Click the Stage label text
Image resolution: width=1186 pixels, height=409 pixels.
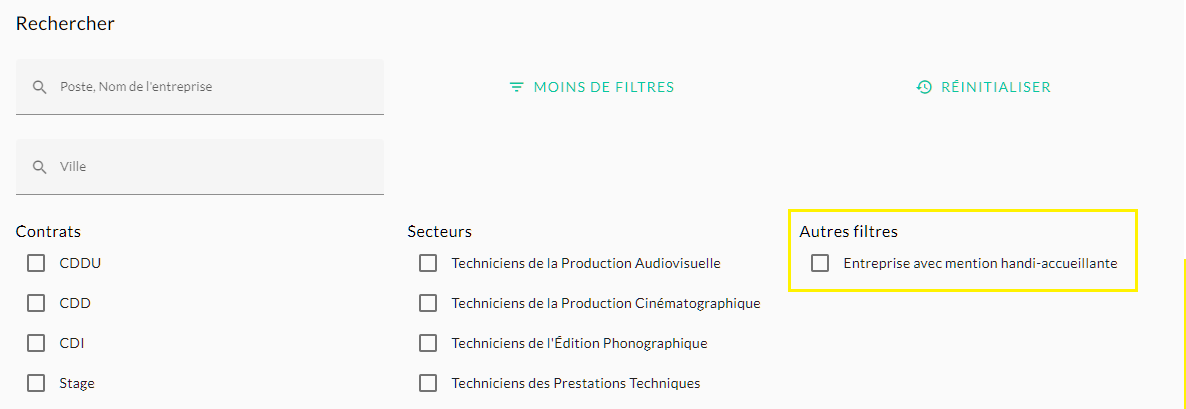[77, 383]
